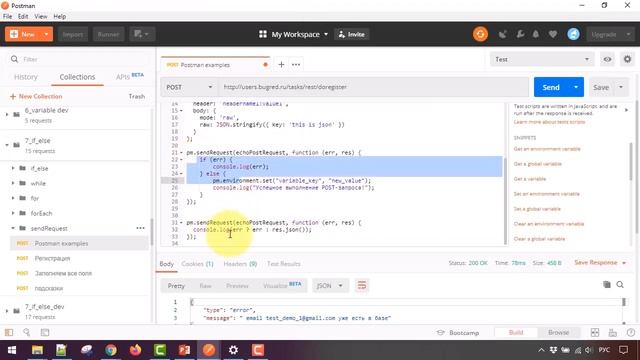
Task: Open the View menu
Action: click(x=40, y=16)
